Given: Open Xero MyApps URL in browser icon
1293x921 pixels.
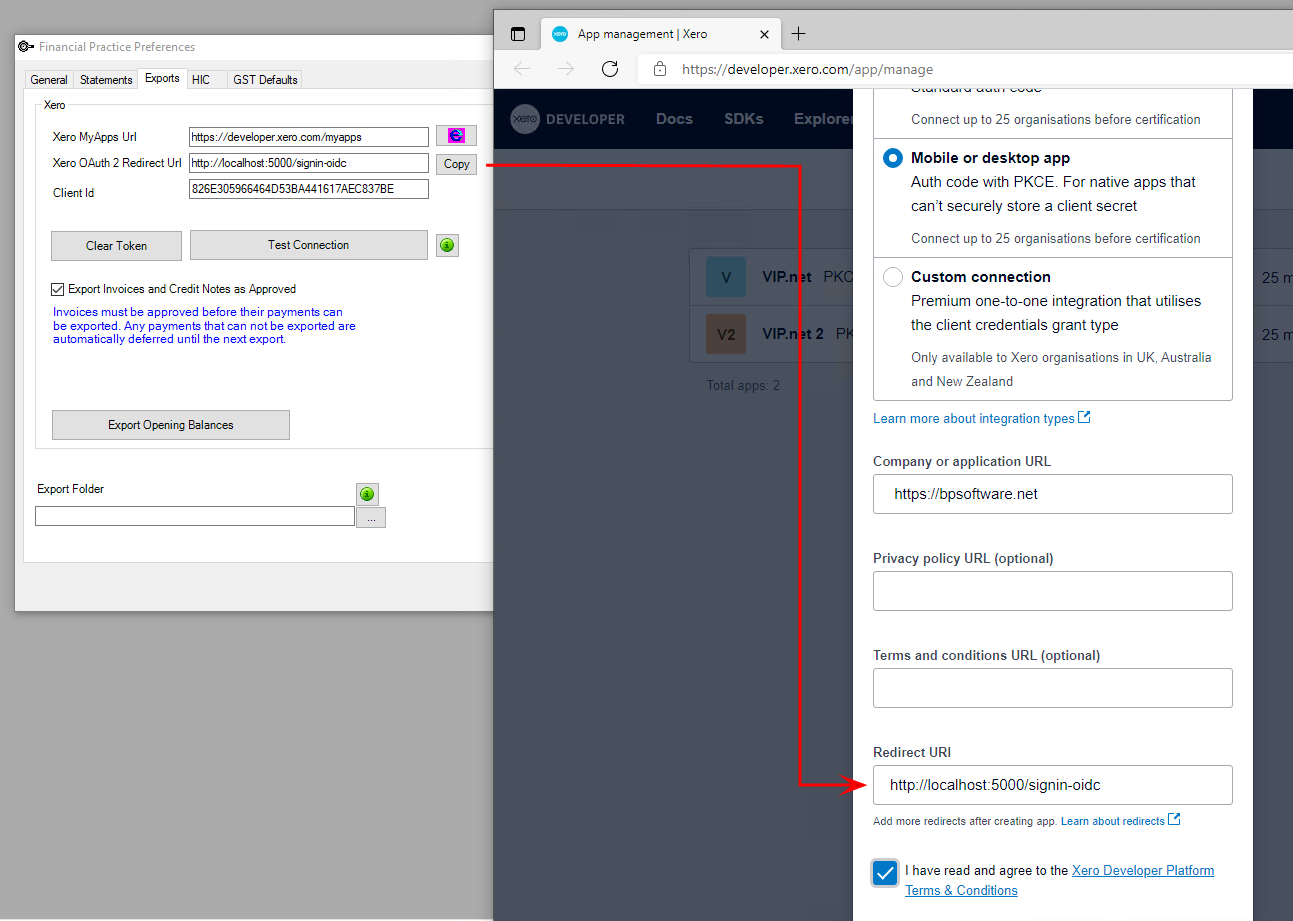Looking at the screenshot, I should click(456, 136).
